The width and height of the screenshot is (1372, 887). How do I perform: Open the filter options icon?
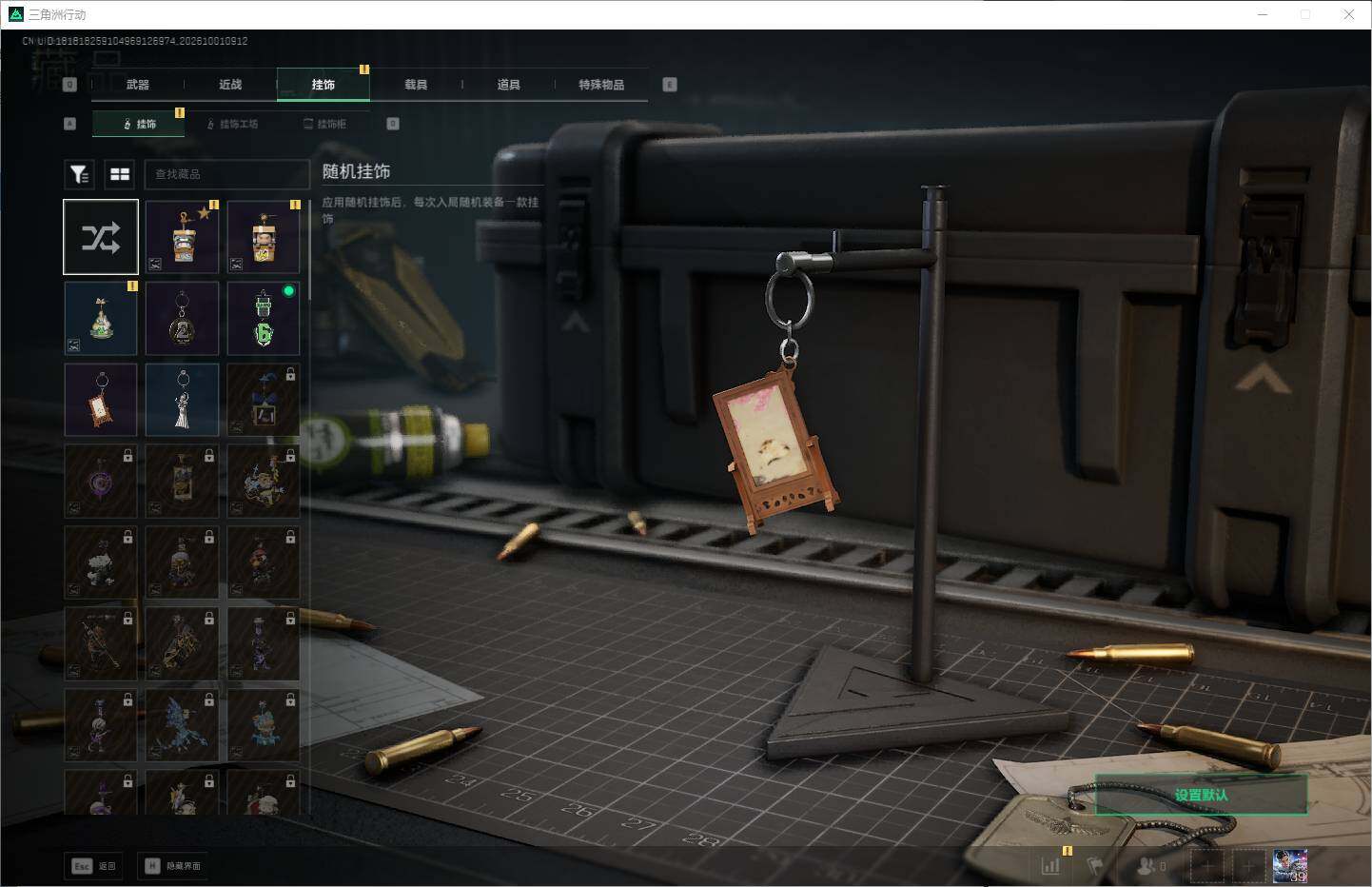79,174
